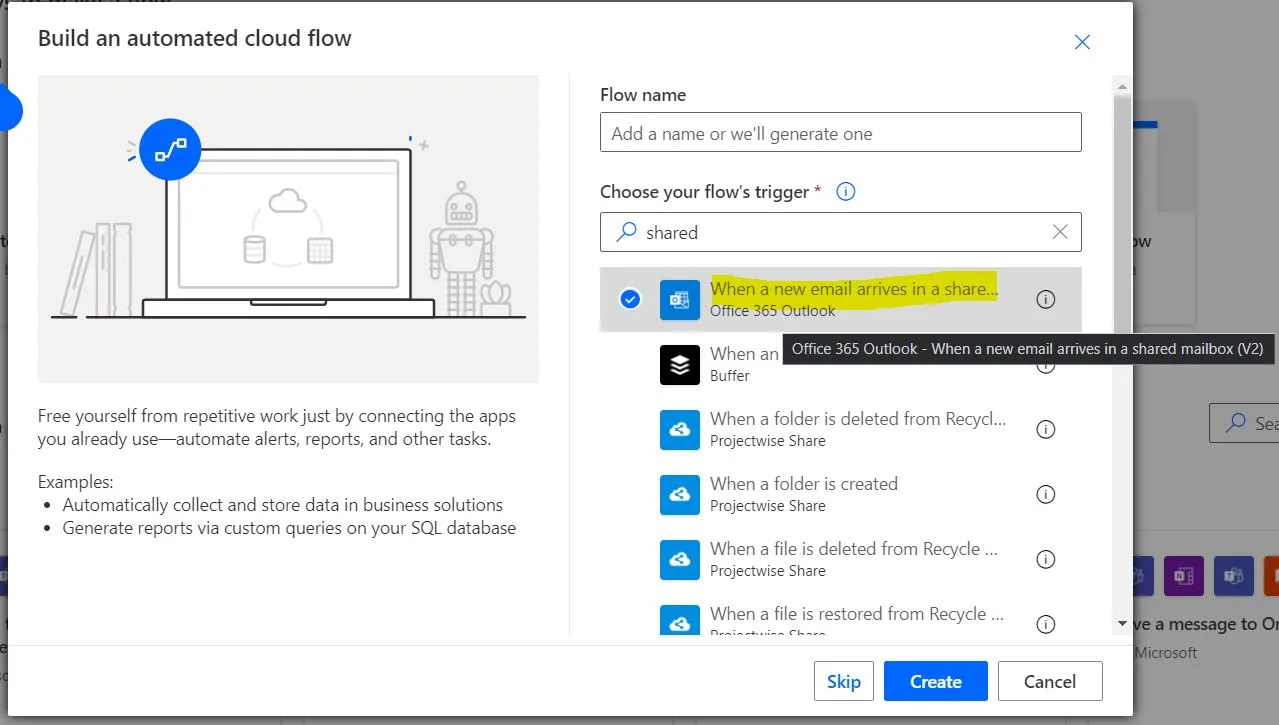Click the info circle next to 'Choose your flow's trigger'
This screenshot has height=725, width=1279.
click(x=845, y=191)
